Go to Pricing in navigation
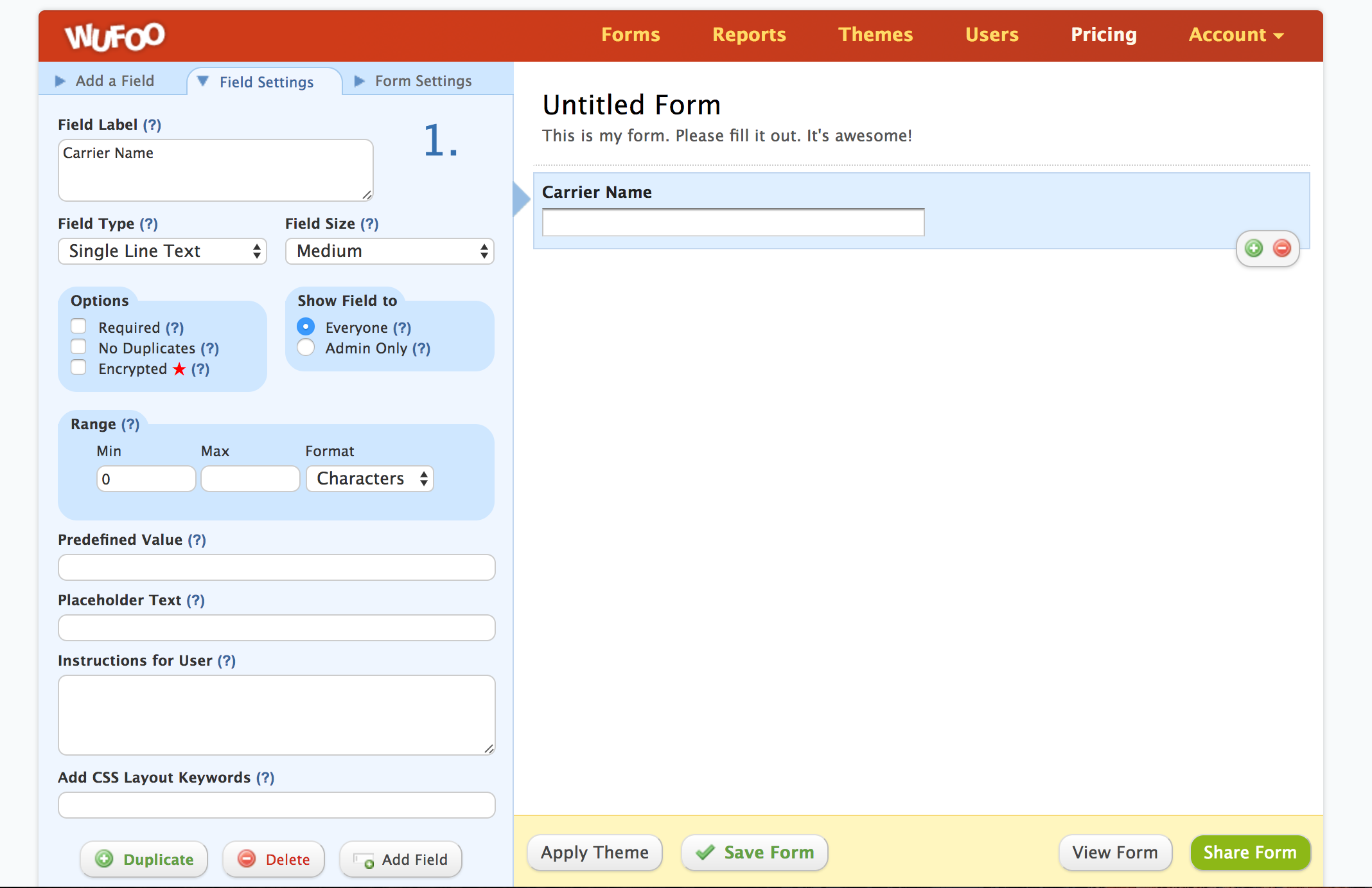 coord(1104,35)
